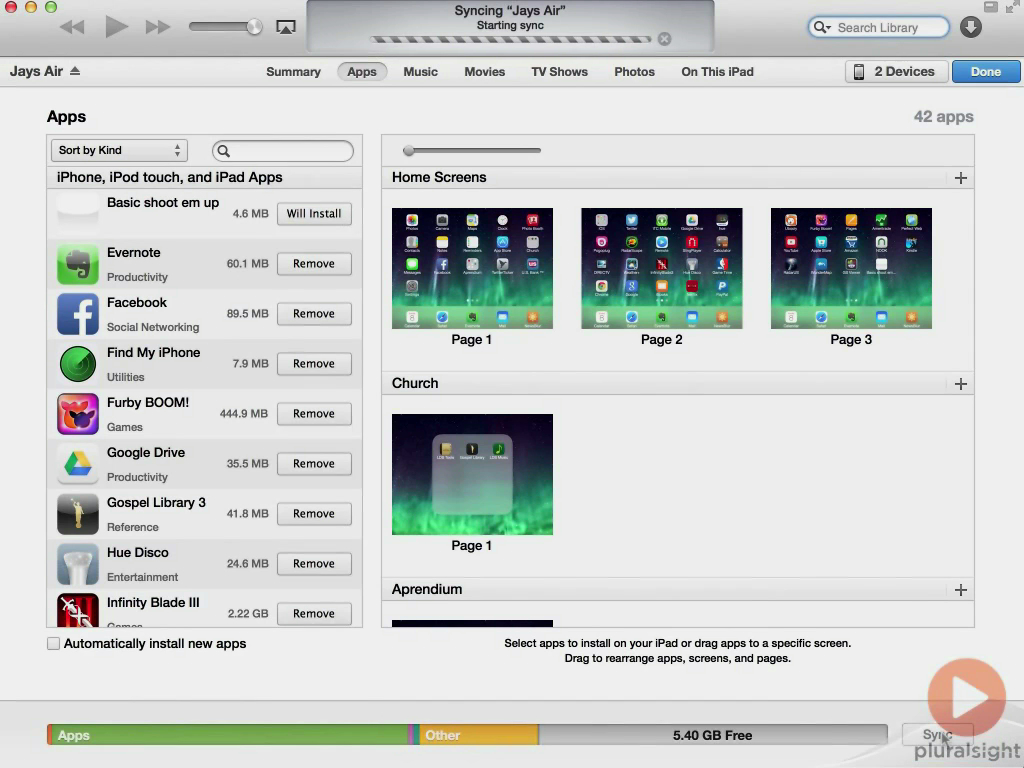Click the Facebook app icon
The width and height of the screenshot is (1024, 768).
[x=78, y=313]
